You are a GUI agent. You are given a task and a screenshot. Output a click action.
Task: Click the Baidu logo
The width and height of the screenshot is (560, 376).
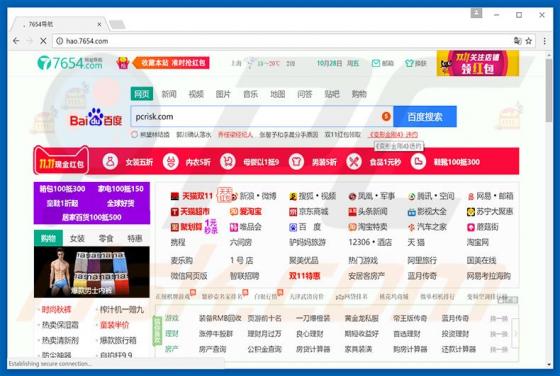tap(96, 118)
